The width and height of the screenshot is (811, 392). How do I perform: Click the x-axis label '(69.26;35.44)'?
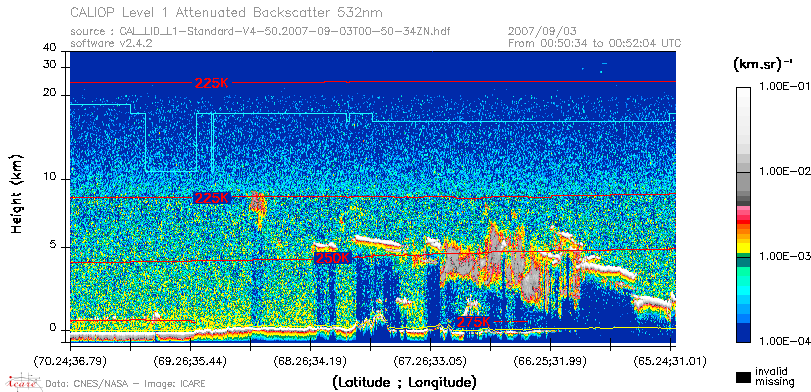(x=190, y=360)
